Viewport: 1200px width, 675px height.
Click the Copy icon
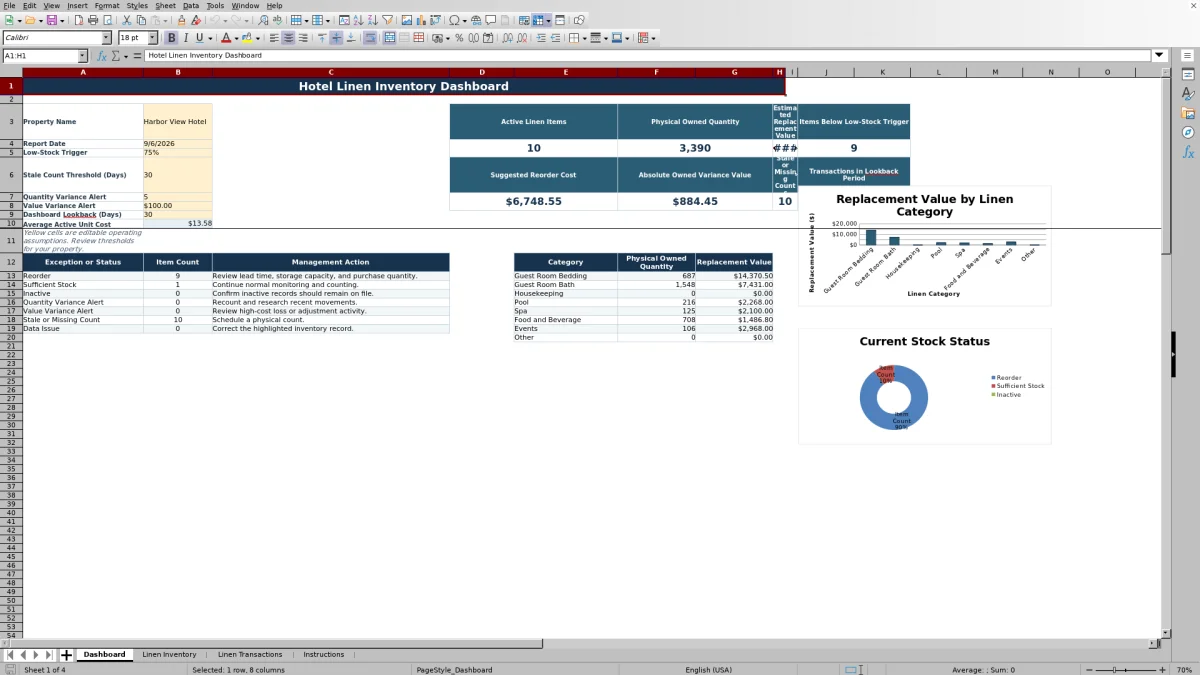point(141,20)
